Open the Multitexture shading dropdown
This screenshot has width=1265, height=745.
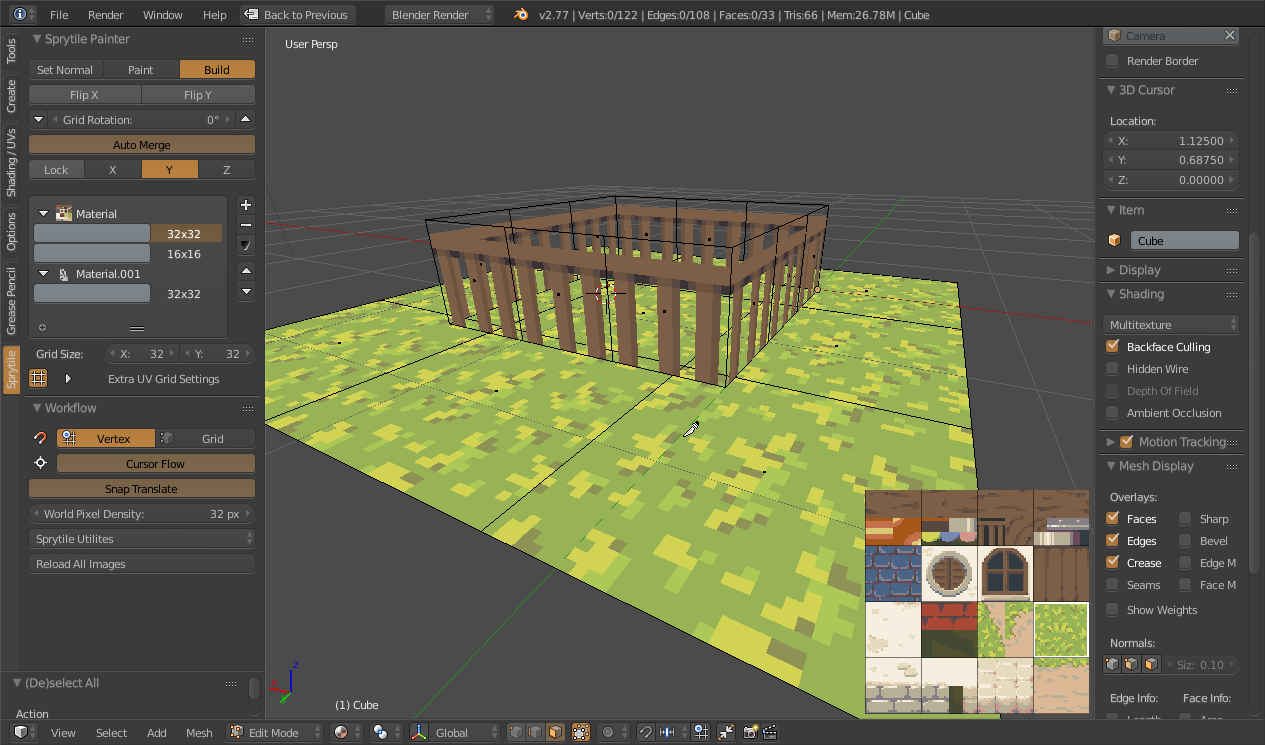[1172, 324]
